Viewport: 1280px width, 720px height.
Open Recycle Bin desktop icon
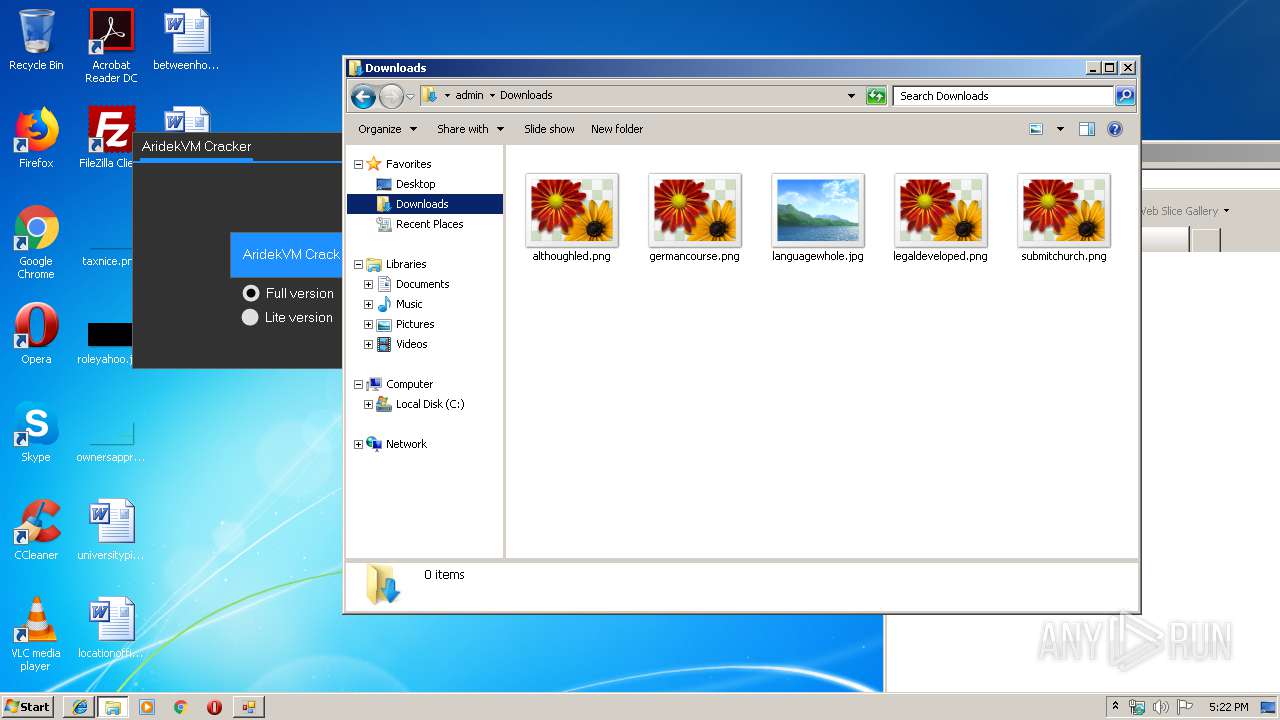[36, 40]
